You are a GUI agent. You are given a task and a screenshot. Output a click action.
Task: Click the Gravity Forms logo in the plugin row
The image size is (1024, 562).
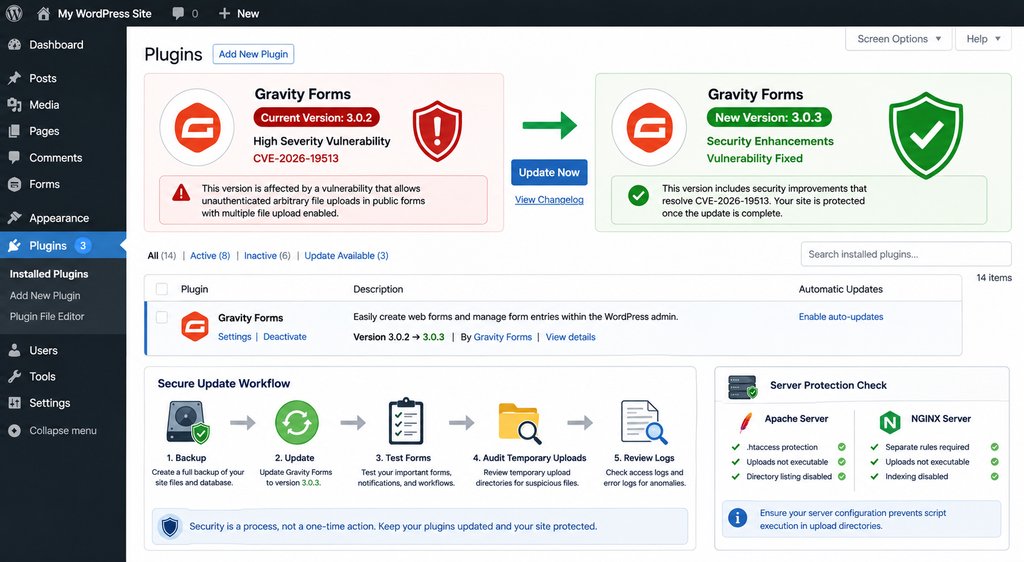pyautogui.click(x=195, y=326)
